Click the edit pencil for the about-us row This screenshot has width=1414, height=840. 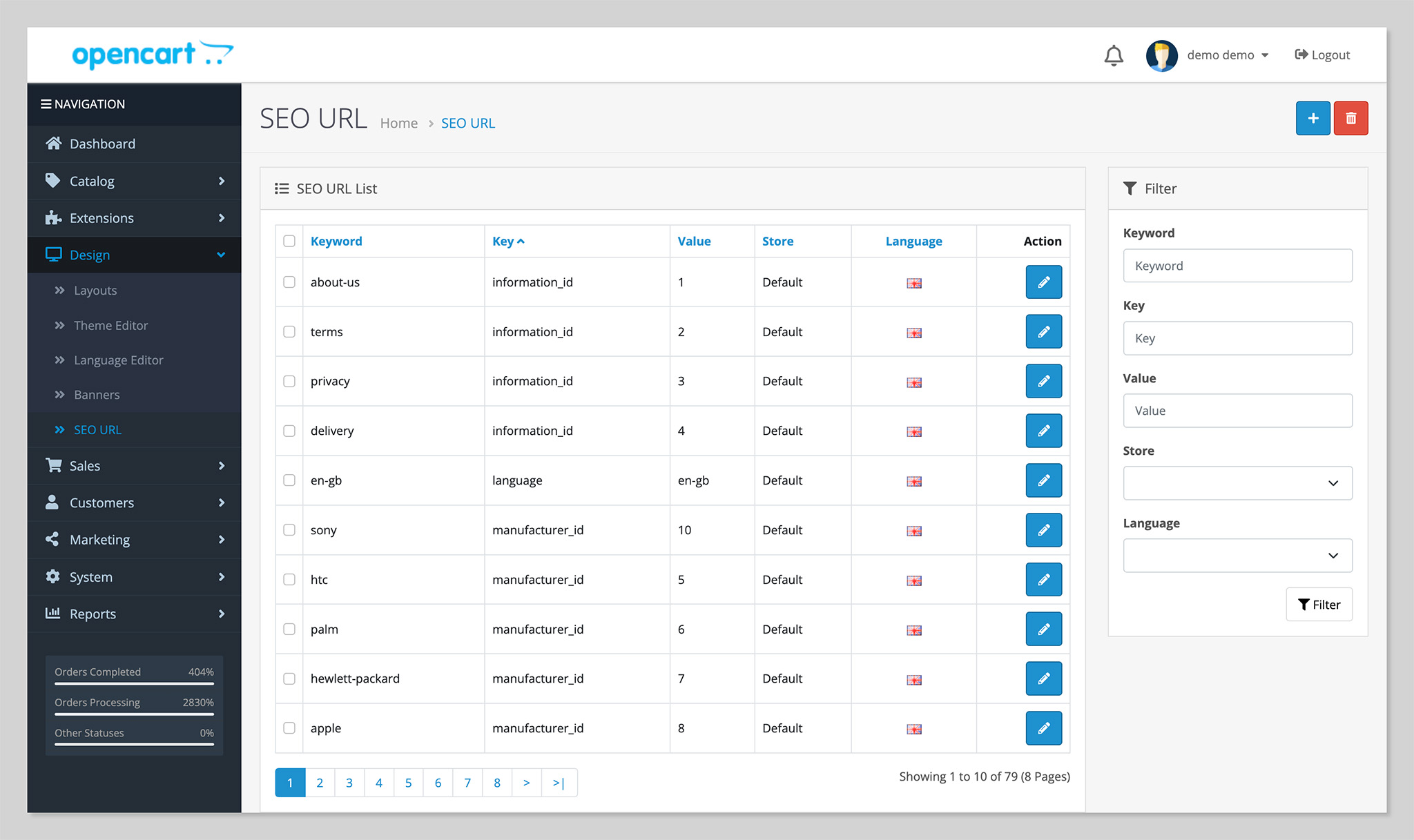[x=1043, y=282]
